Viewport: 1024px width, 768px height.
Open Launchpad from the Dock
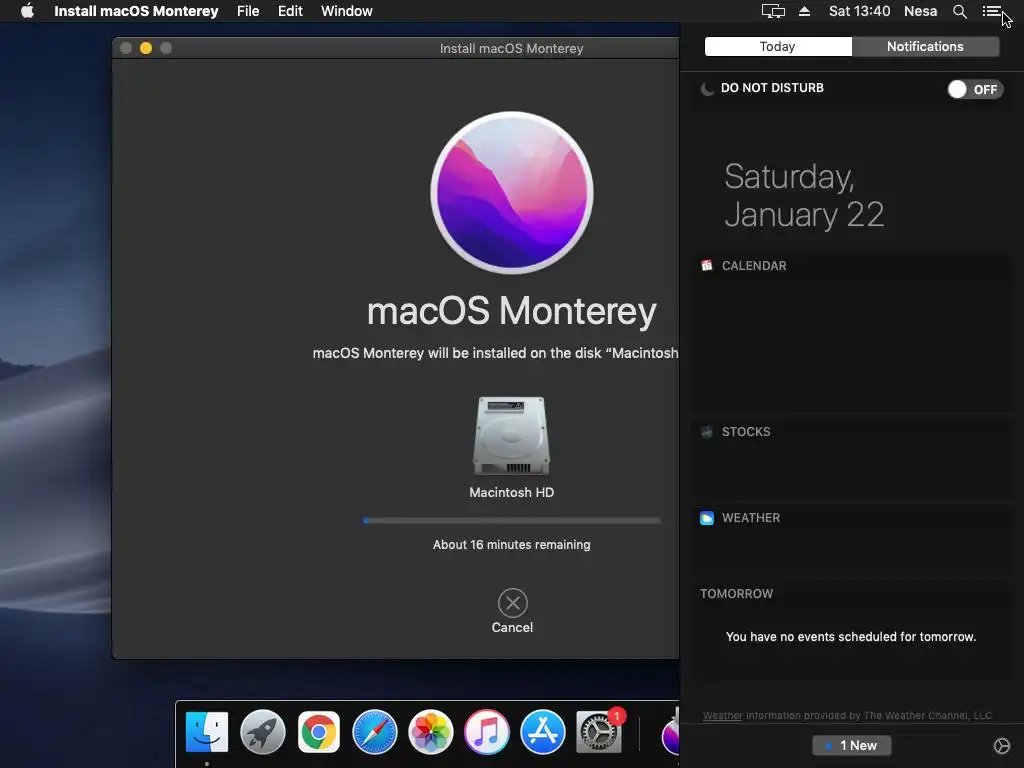click(x=263, y=732)
